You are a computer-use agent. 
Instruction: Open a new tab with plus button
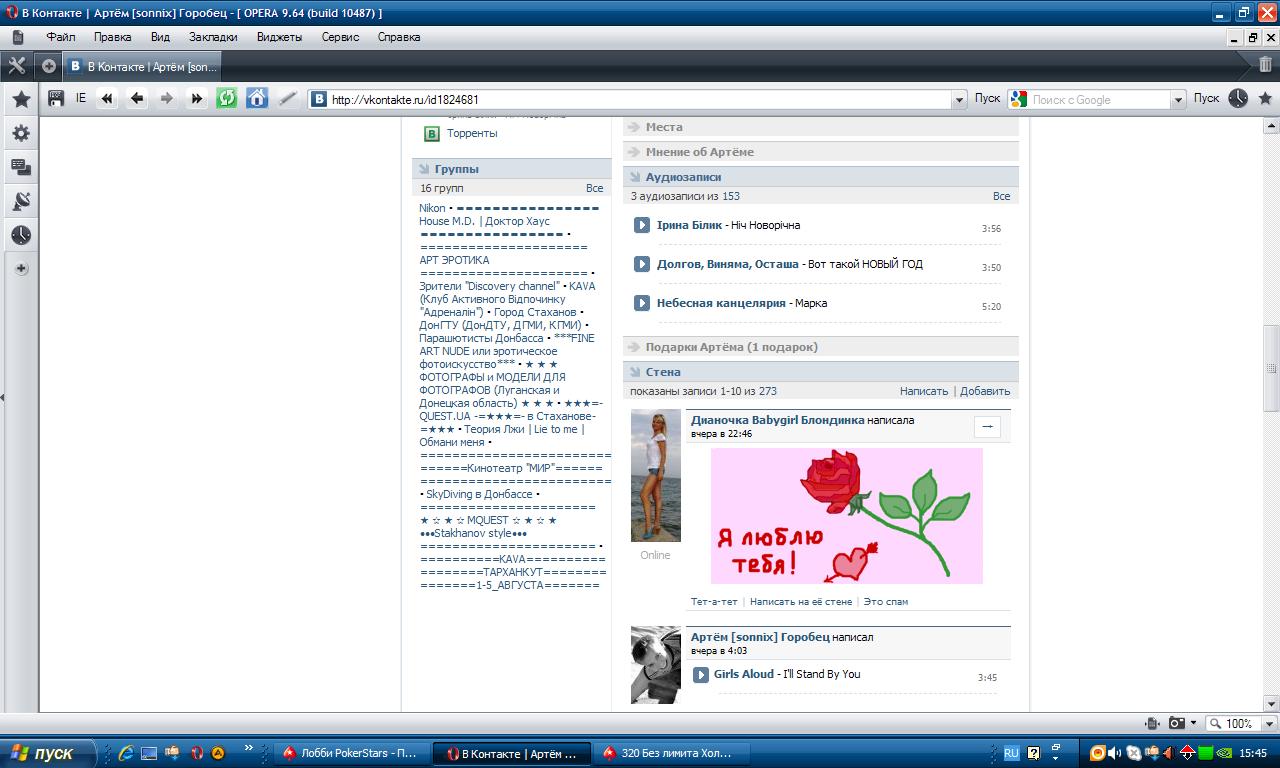(x=48, y=66)
